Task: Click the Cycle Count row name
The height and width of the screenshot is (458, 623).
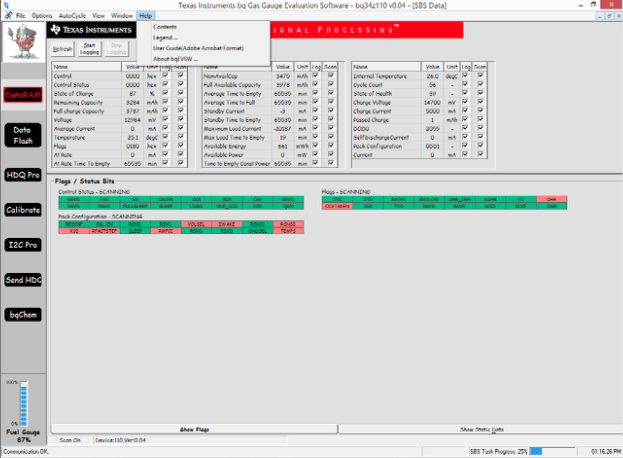Action: point(368,85)
